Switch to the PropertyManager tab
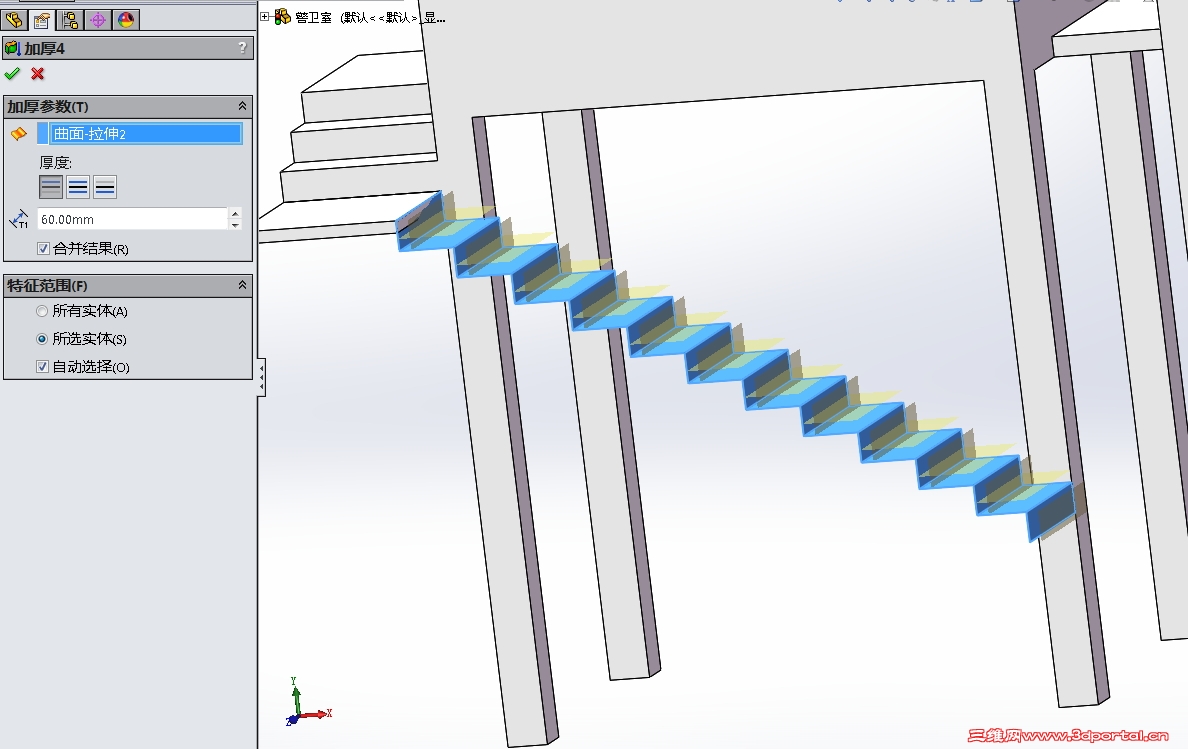Screen dimensions: 1188x749 click(x=42, y=20)
